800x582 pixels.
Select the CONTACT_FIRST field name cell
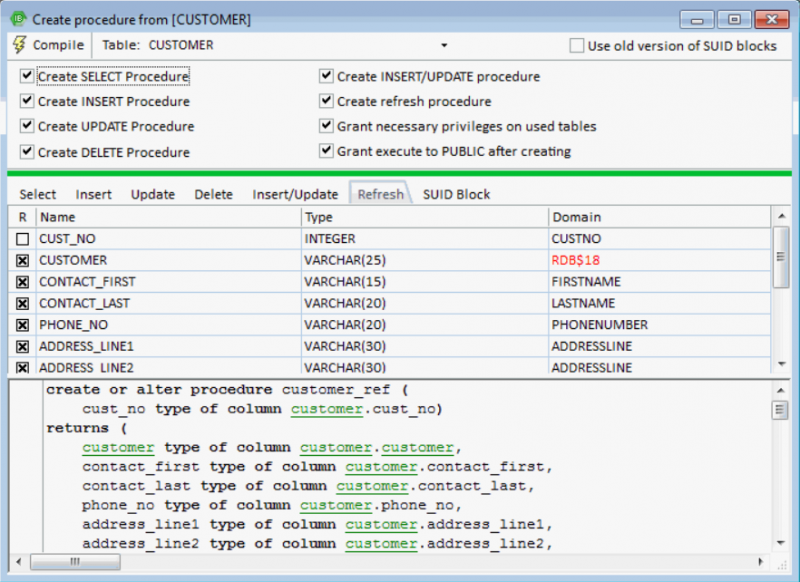click(168, 282)
